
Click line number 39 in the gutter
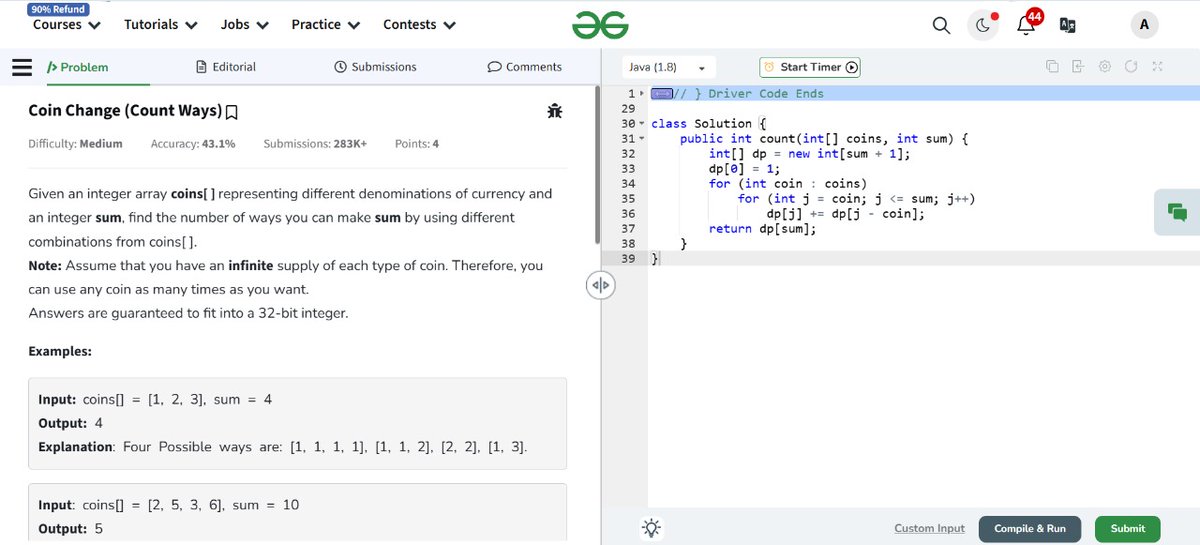[628, 259]
